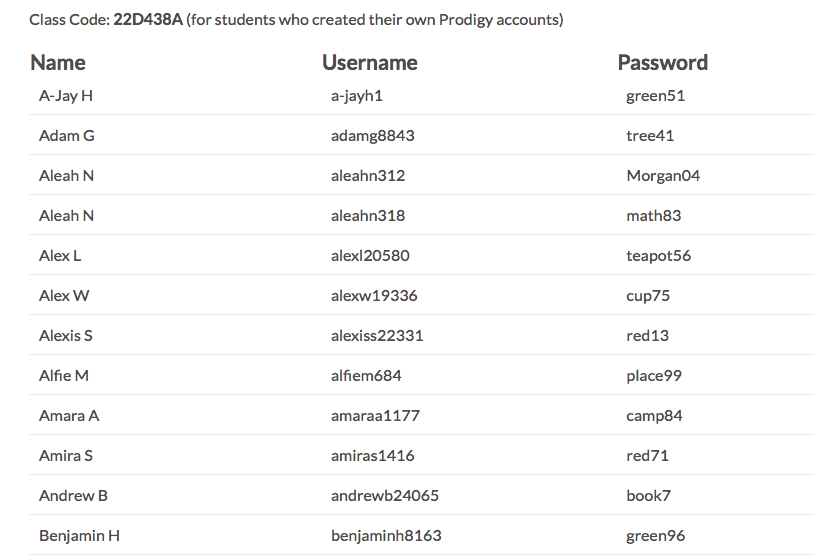
Task: Click student name Alfie M
Action: [64, 376]
